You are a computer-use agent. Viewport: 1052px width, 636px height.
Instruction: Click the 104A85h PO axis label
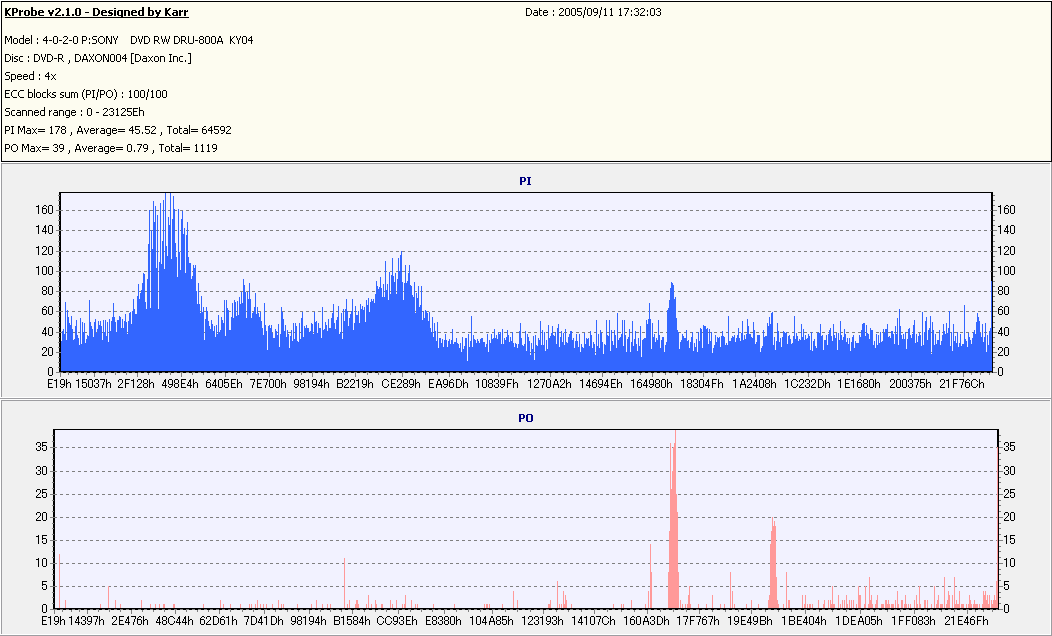[x=492, y=621]
